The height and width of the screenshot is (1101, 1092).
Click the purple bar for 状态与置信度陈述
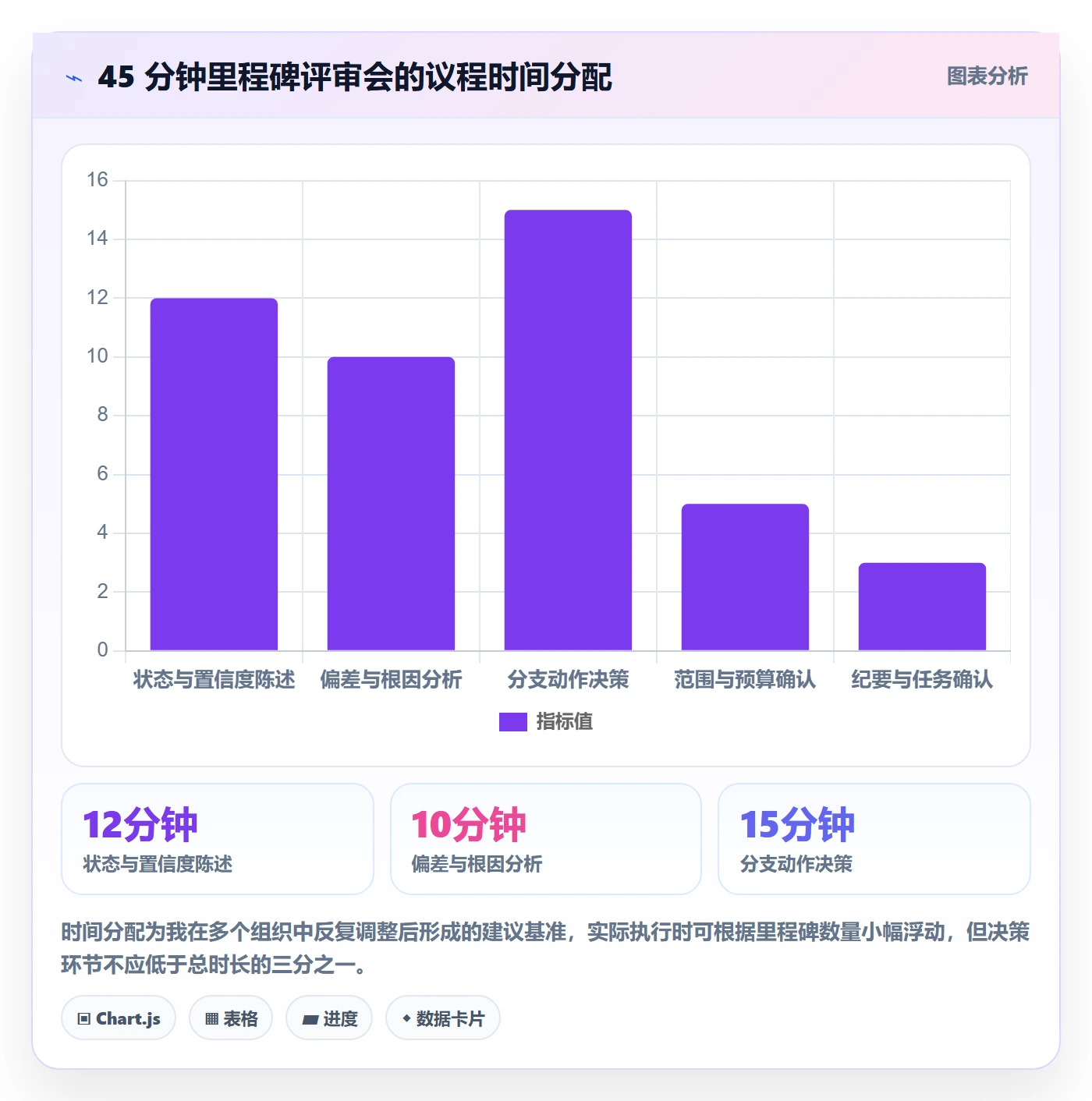click(214, 474)
